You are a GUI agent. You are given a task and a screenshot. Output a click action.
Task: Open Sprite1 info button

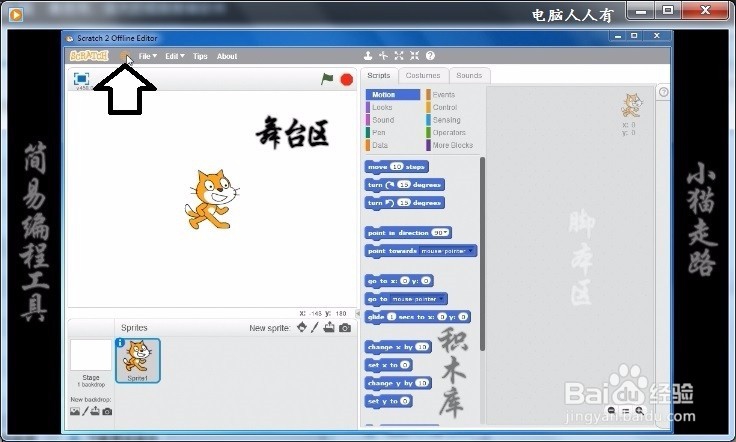[120, 343]
